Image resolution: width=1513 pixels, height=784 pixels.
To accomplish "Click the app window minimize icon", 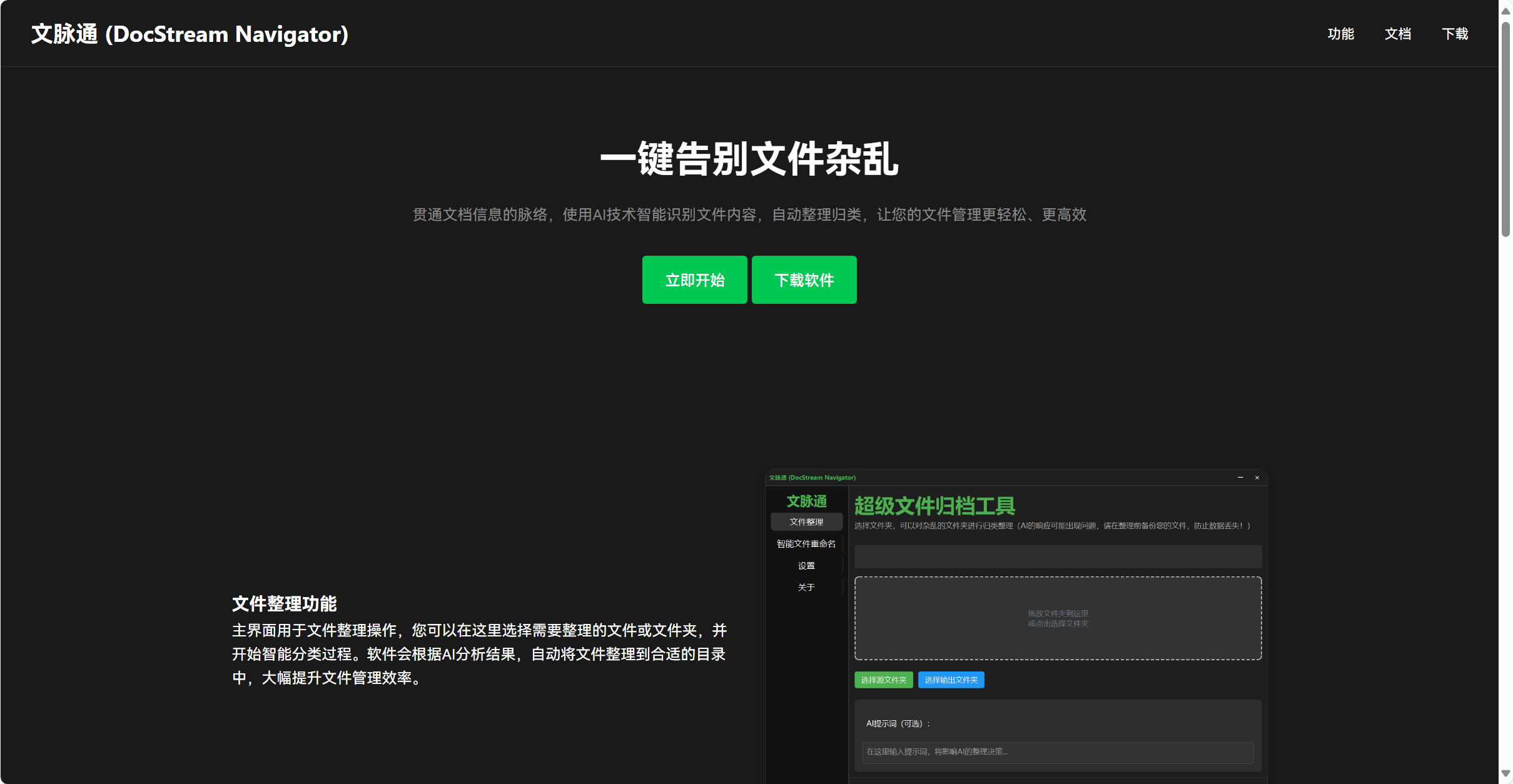I will coord(1240,478).
